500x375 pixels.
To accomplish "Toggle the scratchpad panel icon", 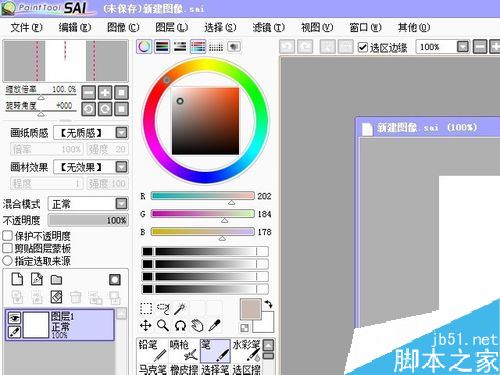I will pyautogui.click(x=234, y=47).
